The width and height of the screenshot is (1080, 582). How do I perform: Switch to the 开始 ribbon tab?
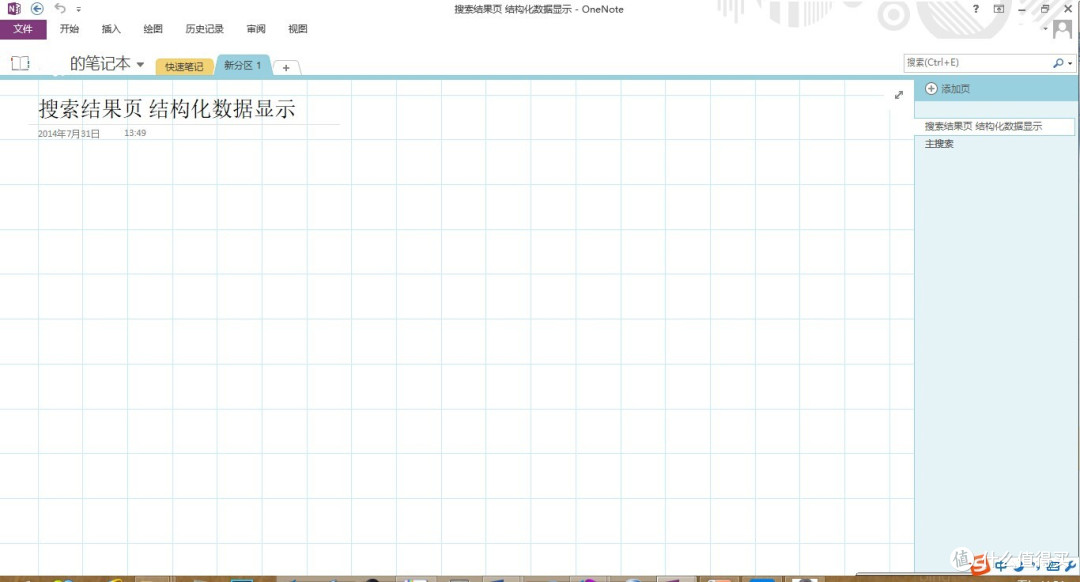pyautogui.click(x=70, y=29)
